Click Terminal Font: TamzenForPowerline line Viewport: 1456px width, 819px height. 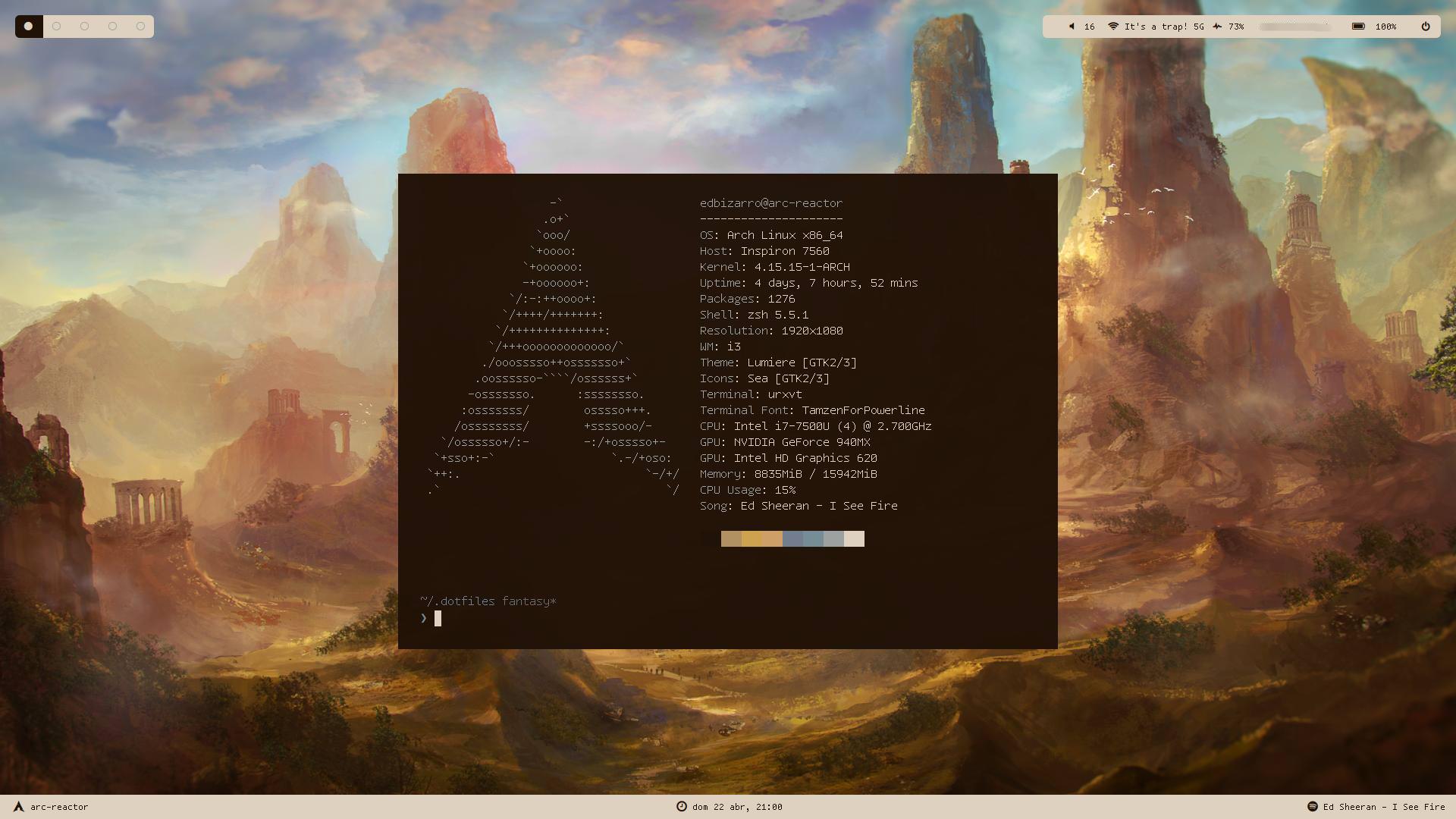point(812,410)
